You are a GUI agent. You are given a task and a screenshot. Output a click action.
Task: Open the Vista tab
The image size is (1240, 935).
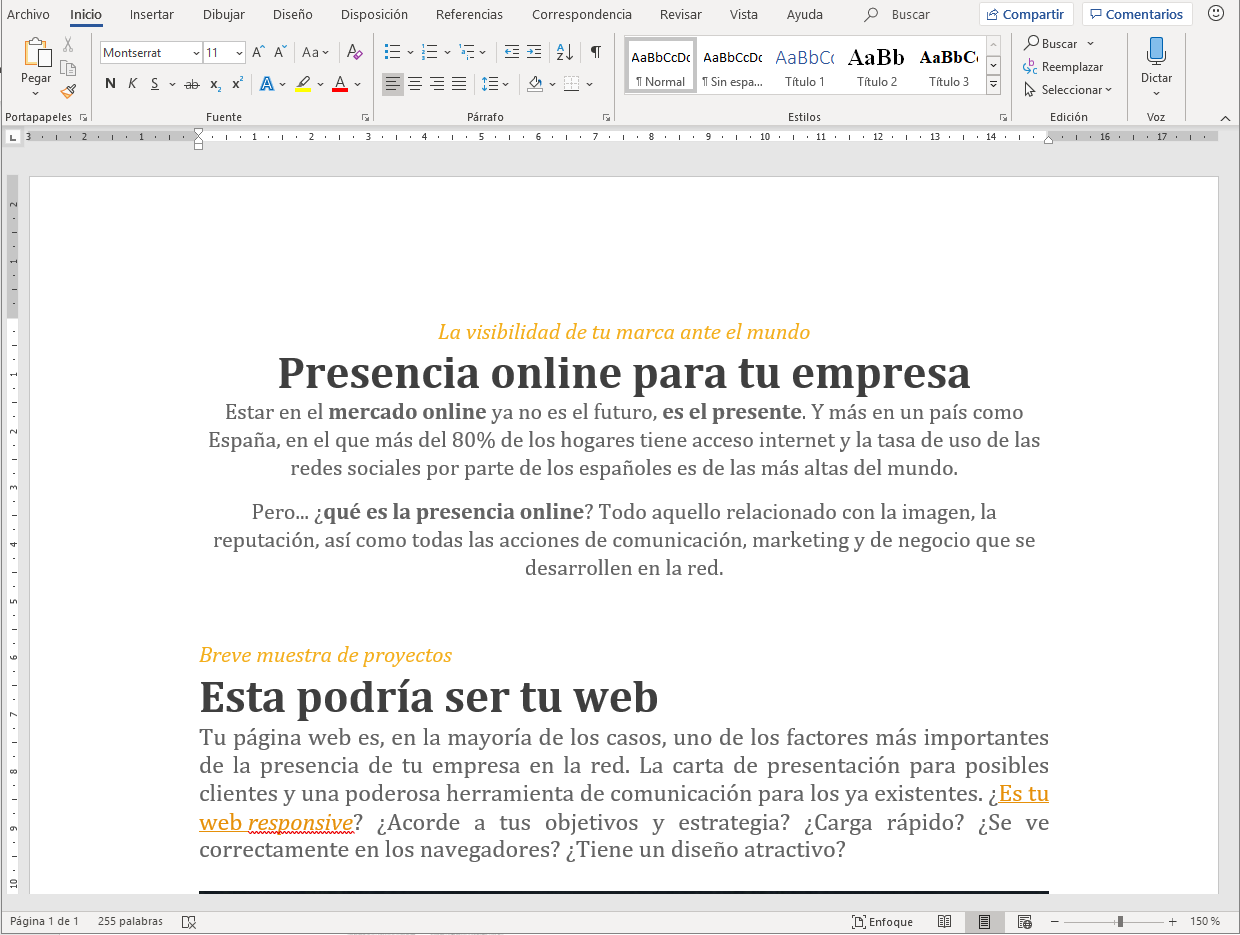(x=744, y=14)
